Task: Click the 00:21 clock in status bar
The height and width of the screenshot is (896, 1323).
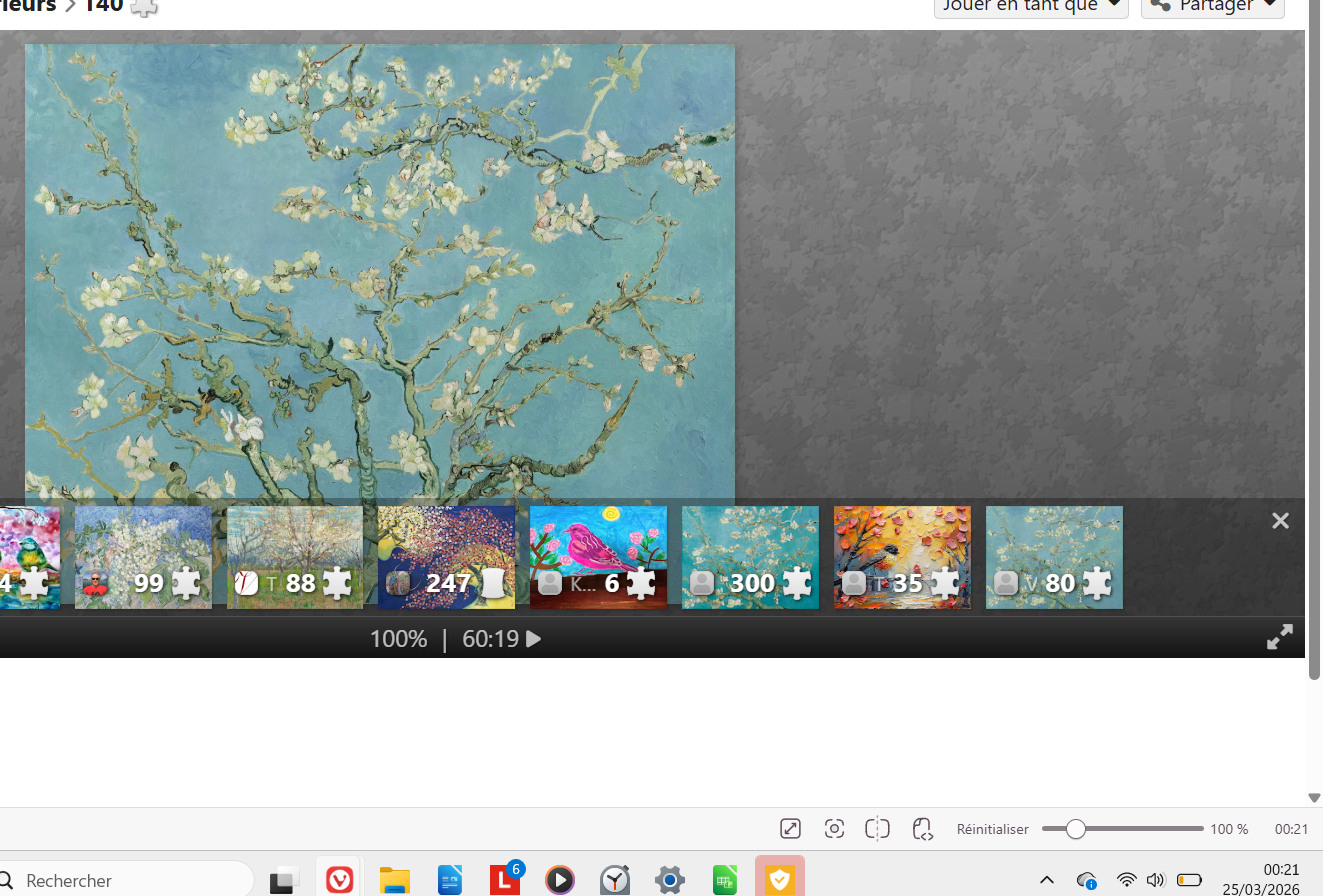Action: click(x=1291, y=829)
